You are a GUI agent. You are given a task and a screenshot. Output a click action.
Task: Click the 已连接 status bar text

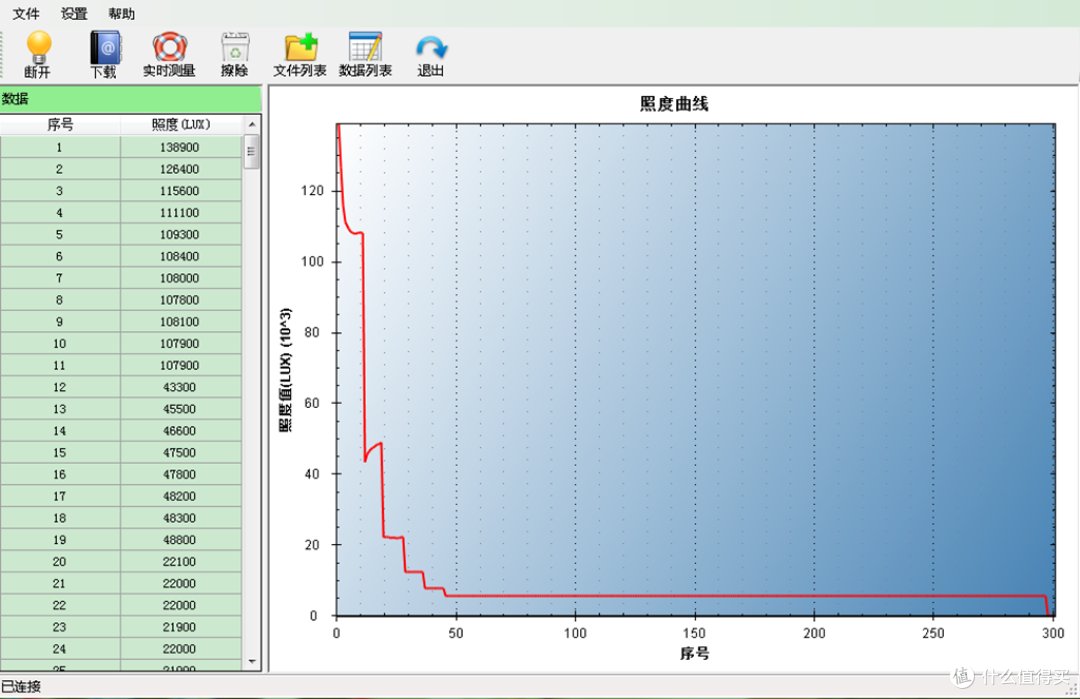pos(21,687)
